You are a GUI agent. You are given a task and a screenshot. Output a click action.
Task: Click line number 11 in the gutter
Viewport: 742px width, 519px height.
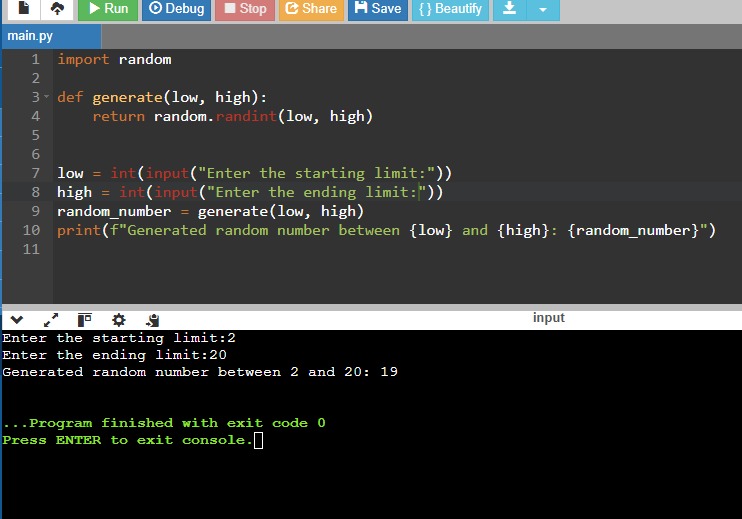(31, 249)
